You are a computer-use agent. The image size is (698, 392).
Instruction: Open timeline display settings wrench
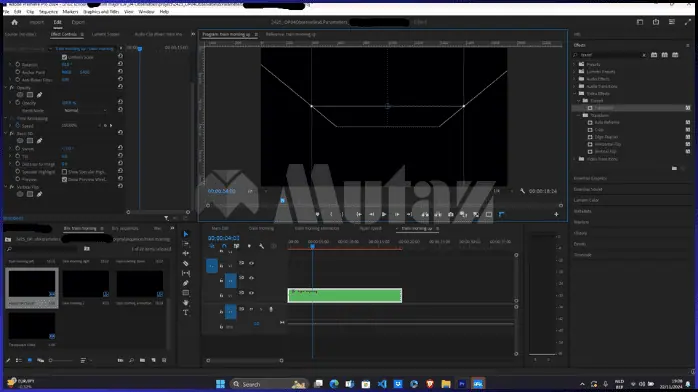point(261,246)
